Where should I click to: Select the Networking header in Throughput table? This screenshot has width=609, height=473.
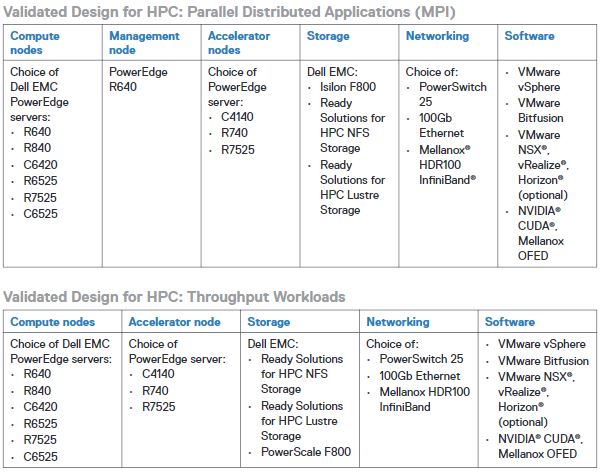398,322
